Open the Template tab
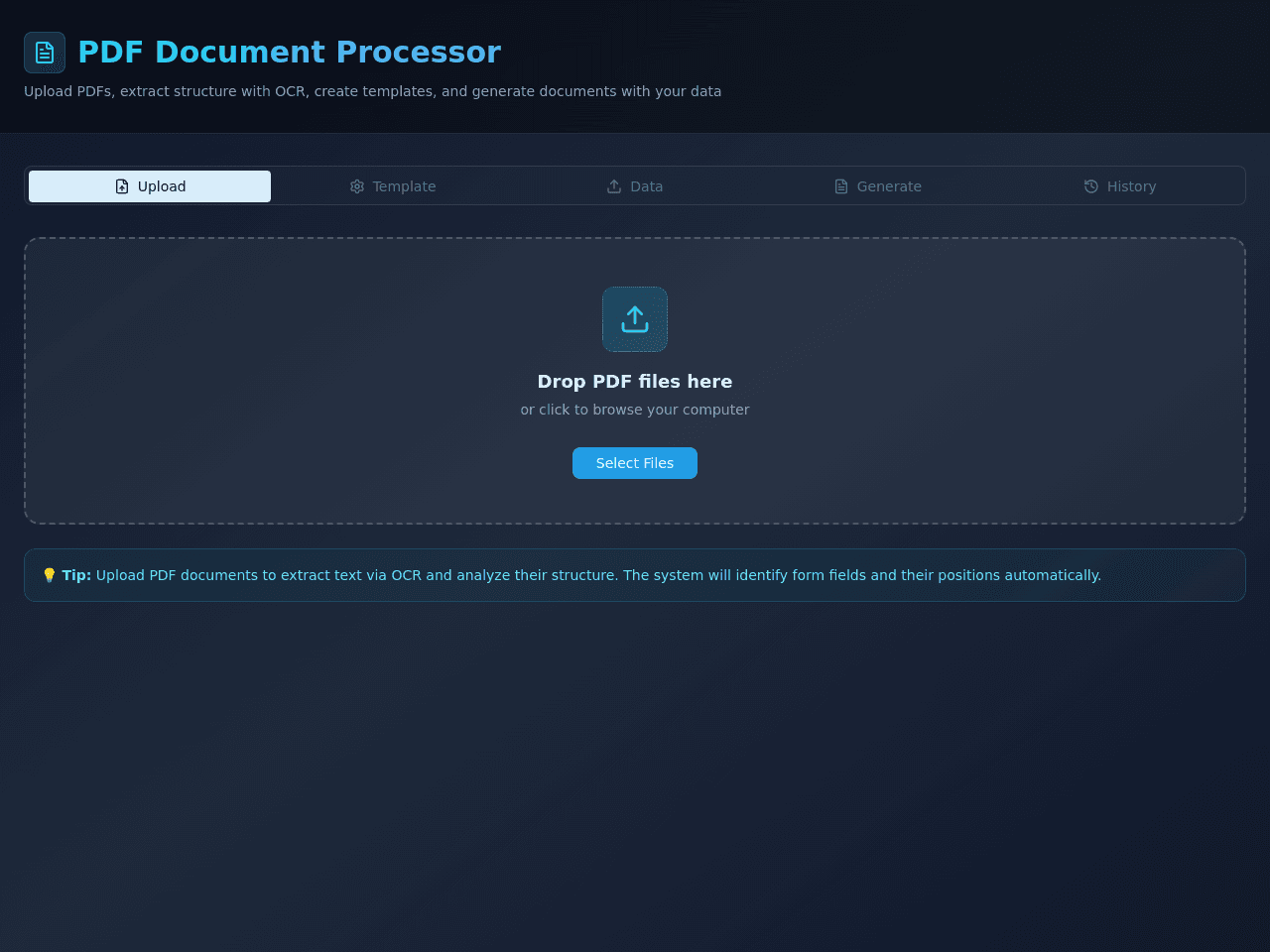The height and width of the screenshot is (952, 1270). click(x=393, y=186)
